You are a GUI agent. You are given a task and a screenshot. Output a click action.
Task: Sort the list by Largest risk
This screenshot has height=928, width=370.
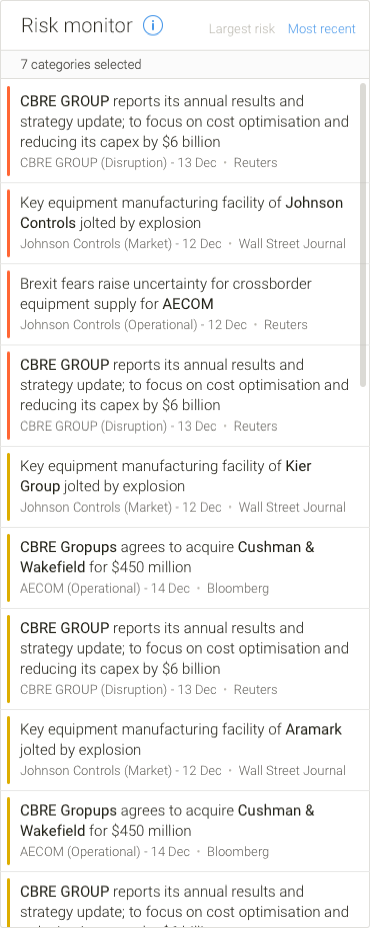(x=242, y=29)
